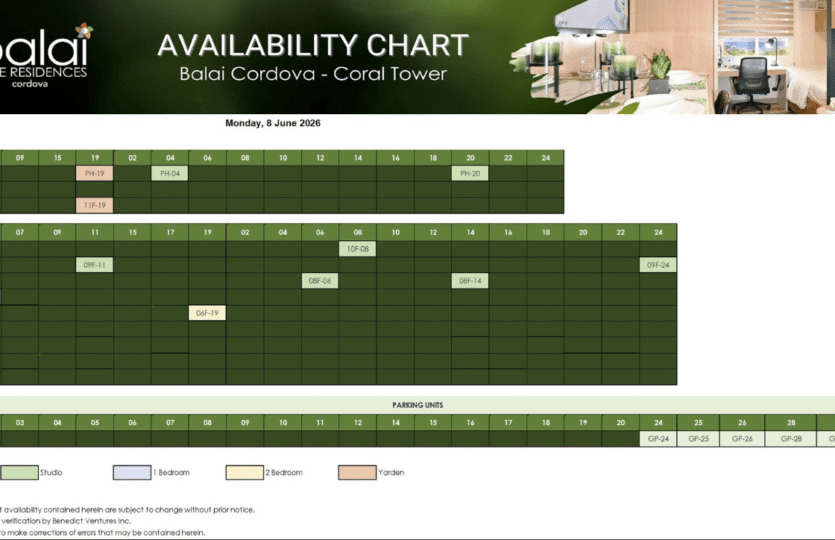Viewport: 835px width, 540px height.
Task: Select the PH-19 Yarden unit cell
Action: pyautogui.click(x=95, y=174)
